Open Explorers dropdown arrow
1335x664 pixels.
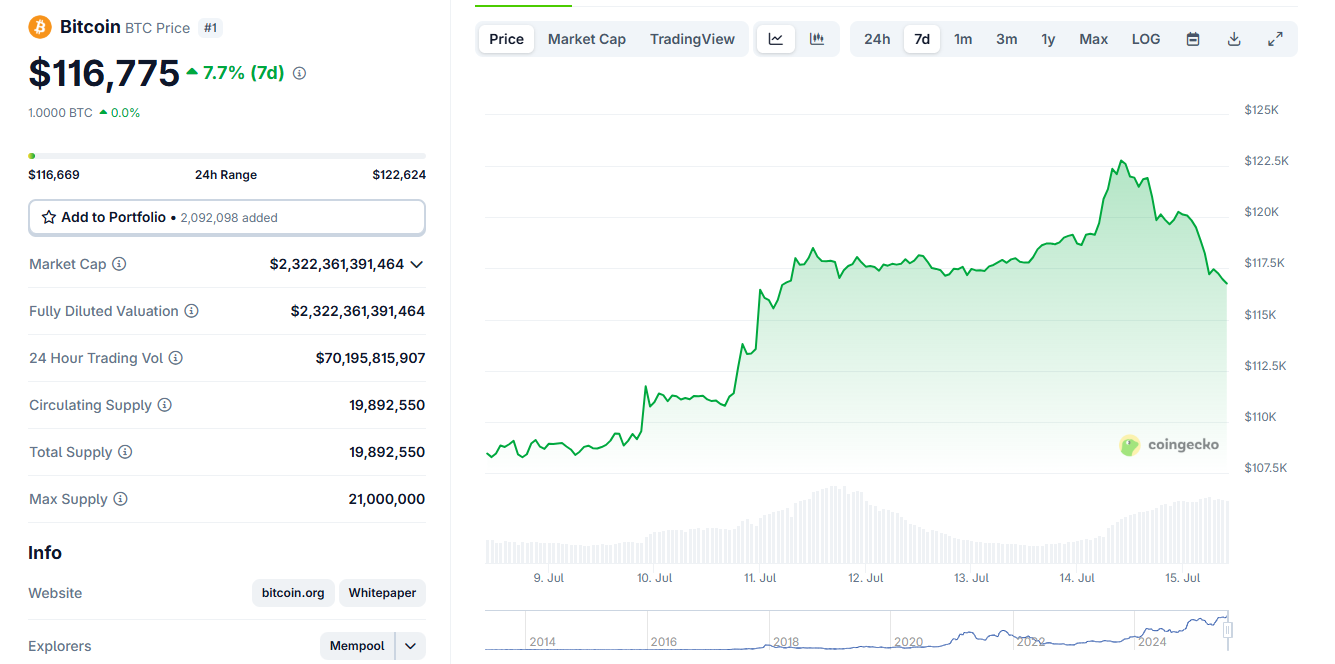point(410,646)
